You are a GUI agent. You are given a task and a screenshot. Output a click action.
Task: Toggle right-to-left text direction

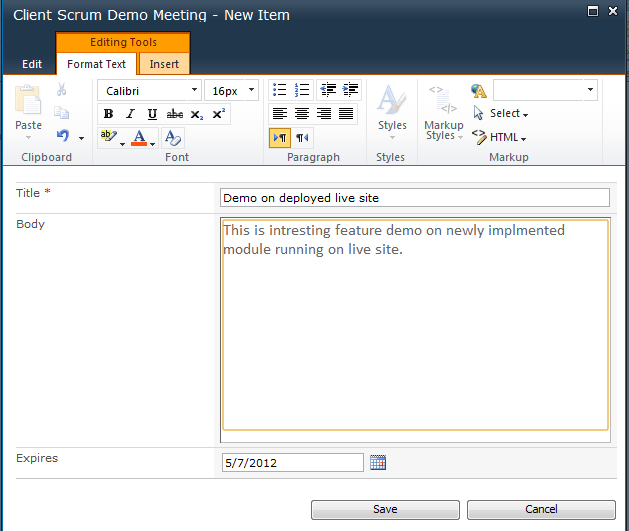click(x=302, y=138)
